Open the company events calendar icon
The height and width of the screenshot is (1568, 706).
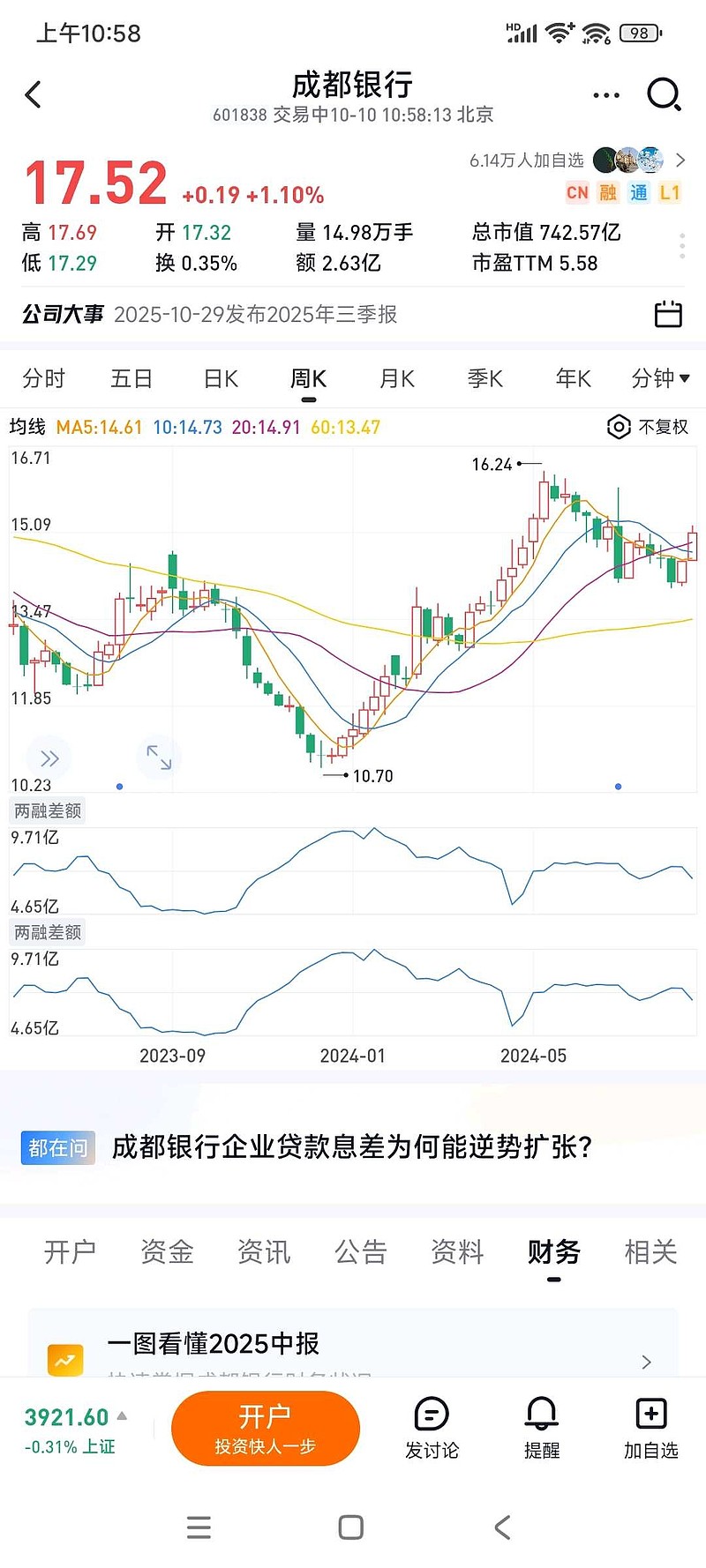tap(668, 314)
